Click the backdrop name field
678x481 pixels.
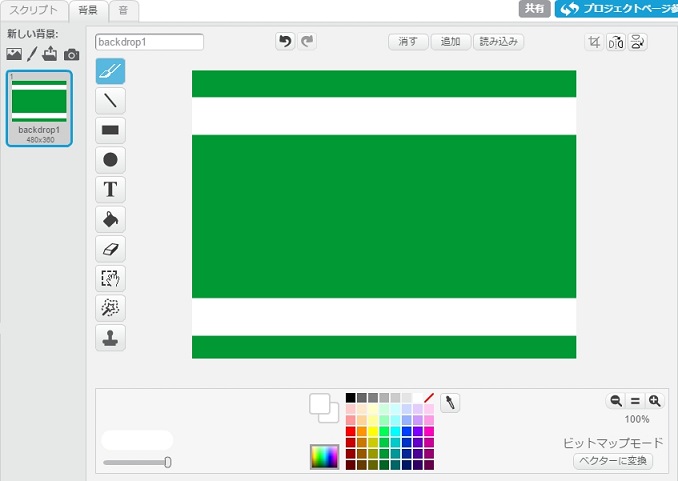(149, 42)
